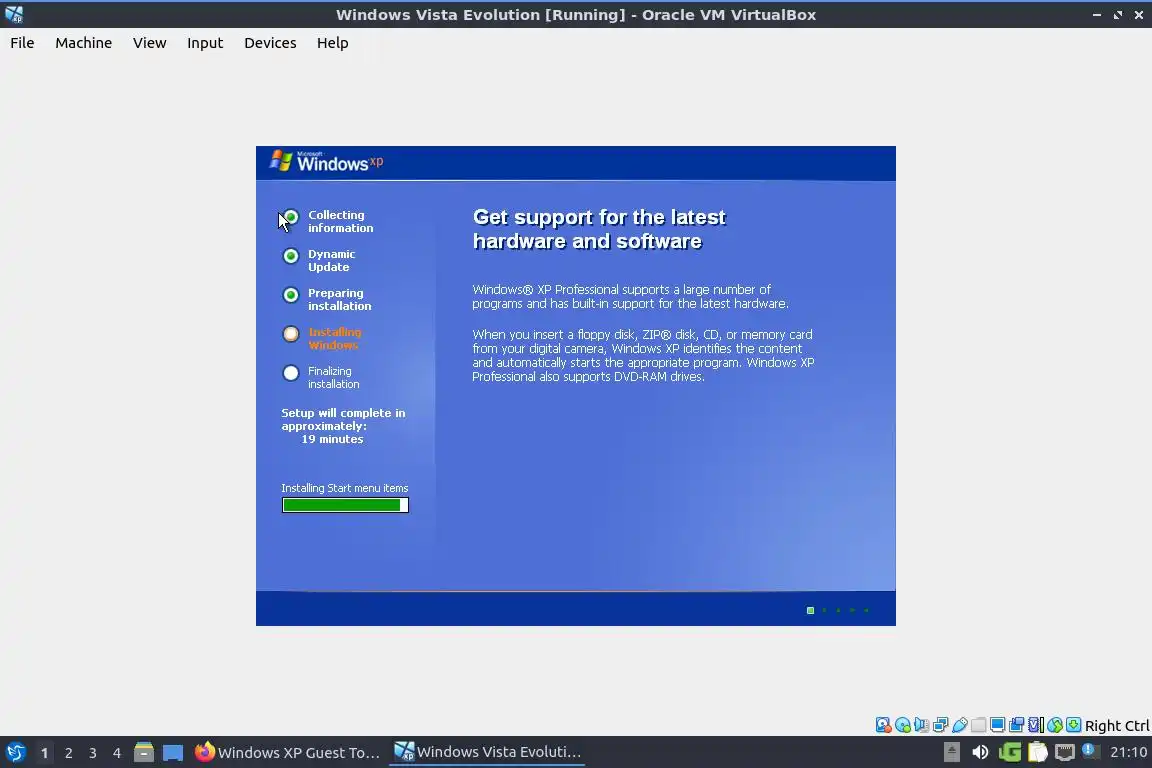Screen dimensions: 1152x768
Task: Maximize the VirtualBox window
Action: point(1117,15)
